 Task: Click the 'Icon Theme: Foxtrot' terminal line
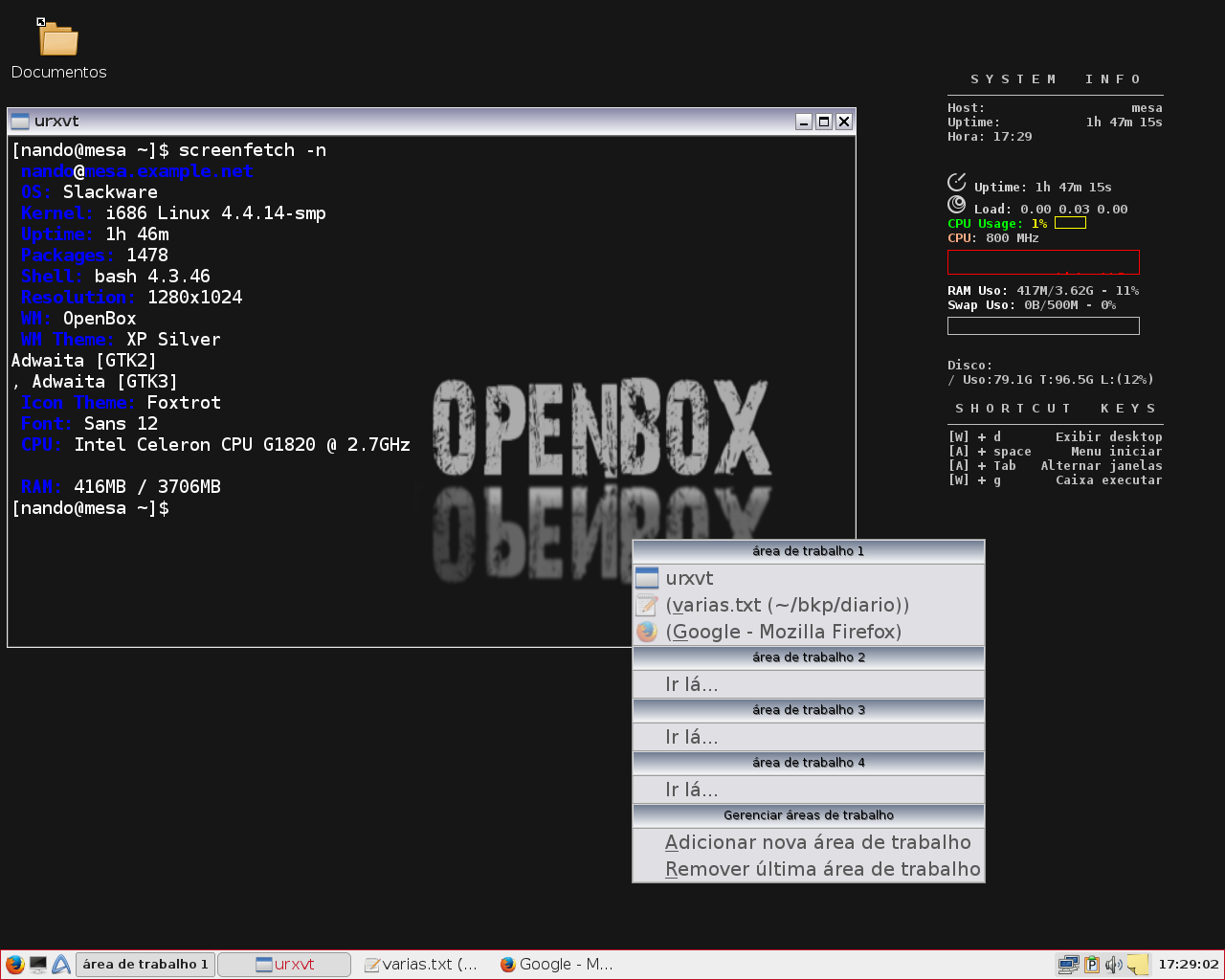tap(121, 403)
